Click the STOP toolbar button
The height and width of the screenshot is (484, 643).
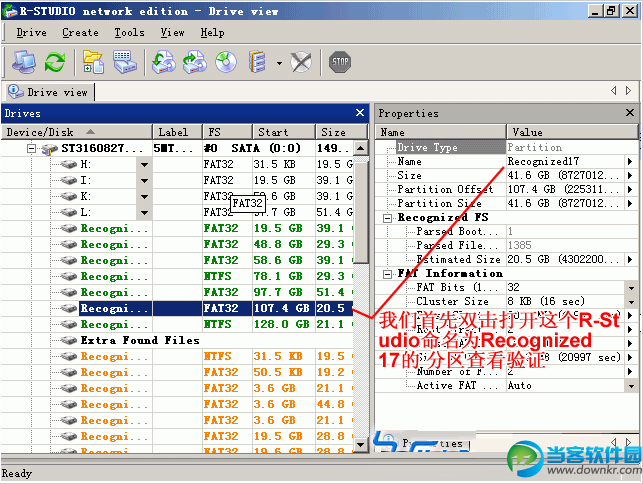tap(340, 62)
